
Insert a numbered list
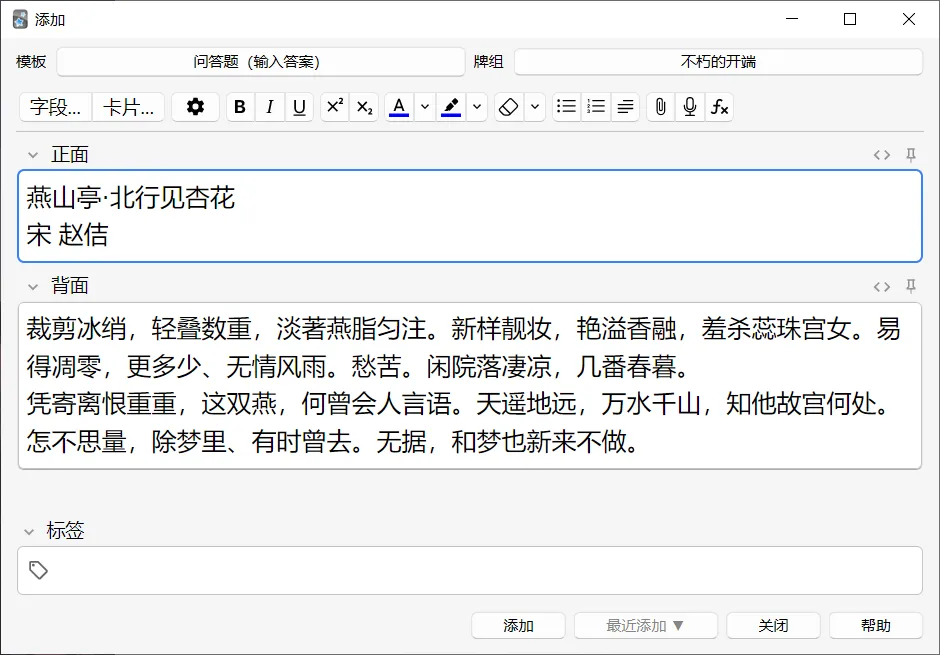pyautogui.click(x=595, y=107)
